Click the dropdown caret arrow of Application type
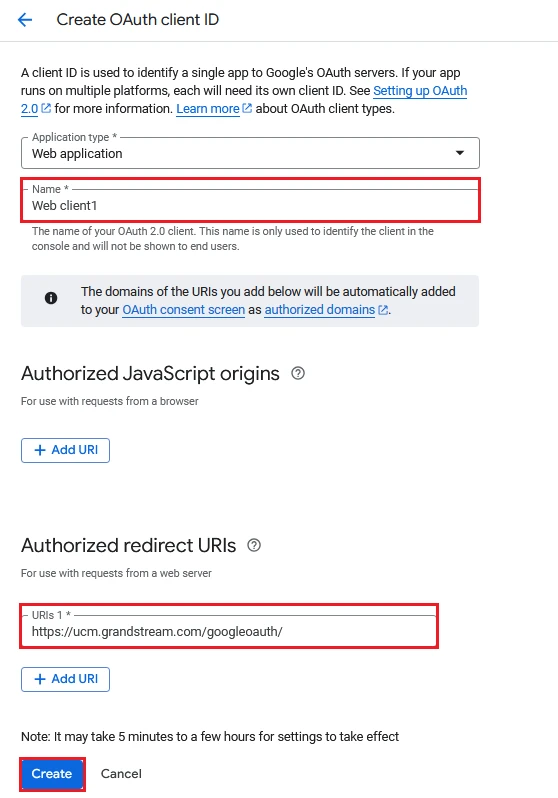 pos(460,153)
